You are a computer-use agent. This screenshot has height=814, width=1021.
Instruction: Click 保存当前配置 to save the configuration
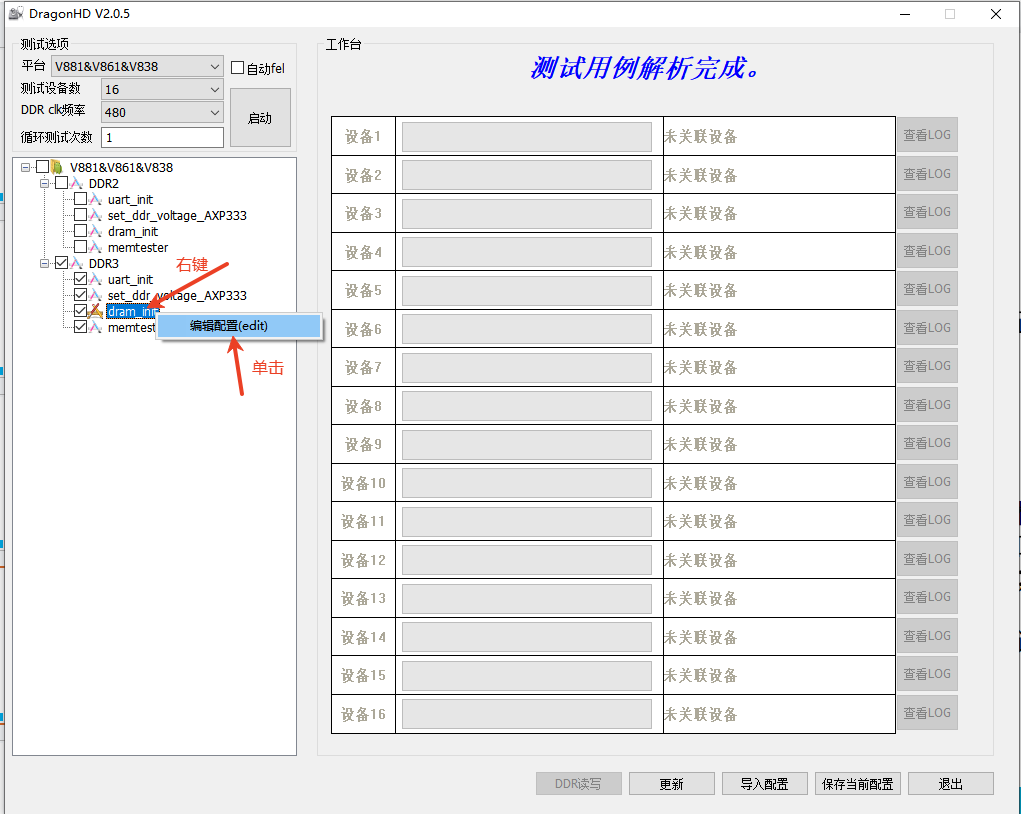point(857,783)
